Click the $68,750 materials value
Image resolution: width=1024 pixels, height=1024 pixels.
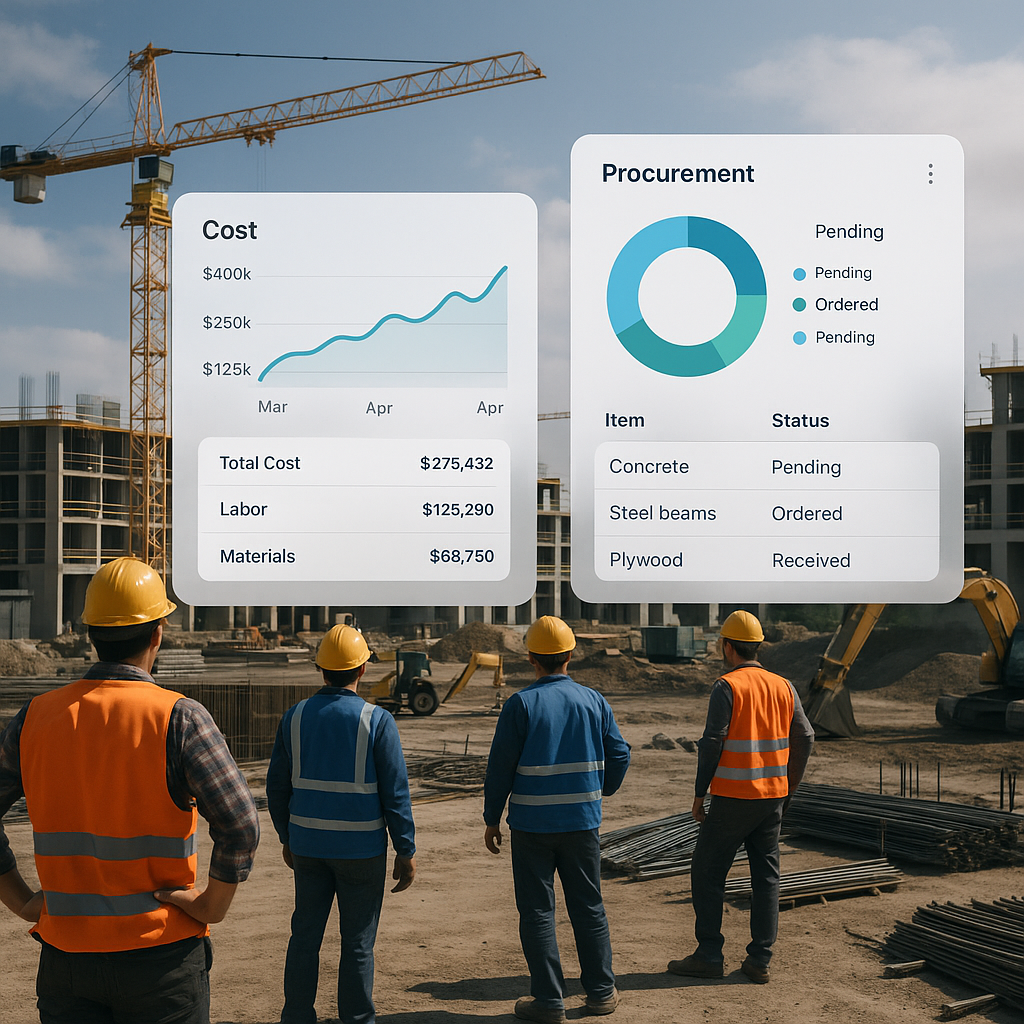[462, 556]
